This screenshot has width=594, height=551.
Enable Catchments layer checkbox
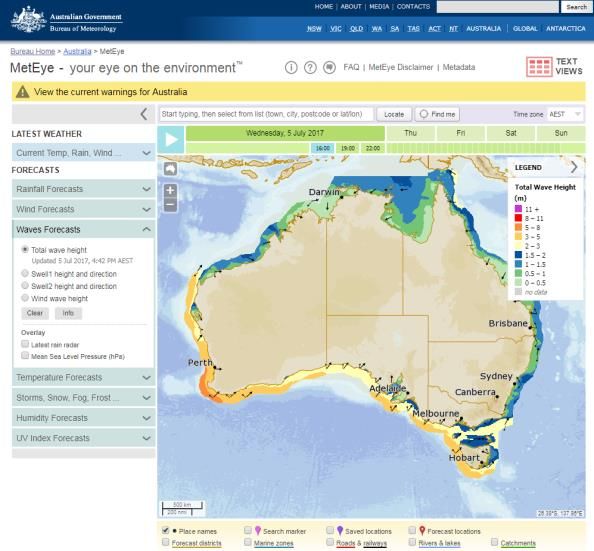[494, 542]
